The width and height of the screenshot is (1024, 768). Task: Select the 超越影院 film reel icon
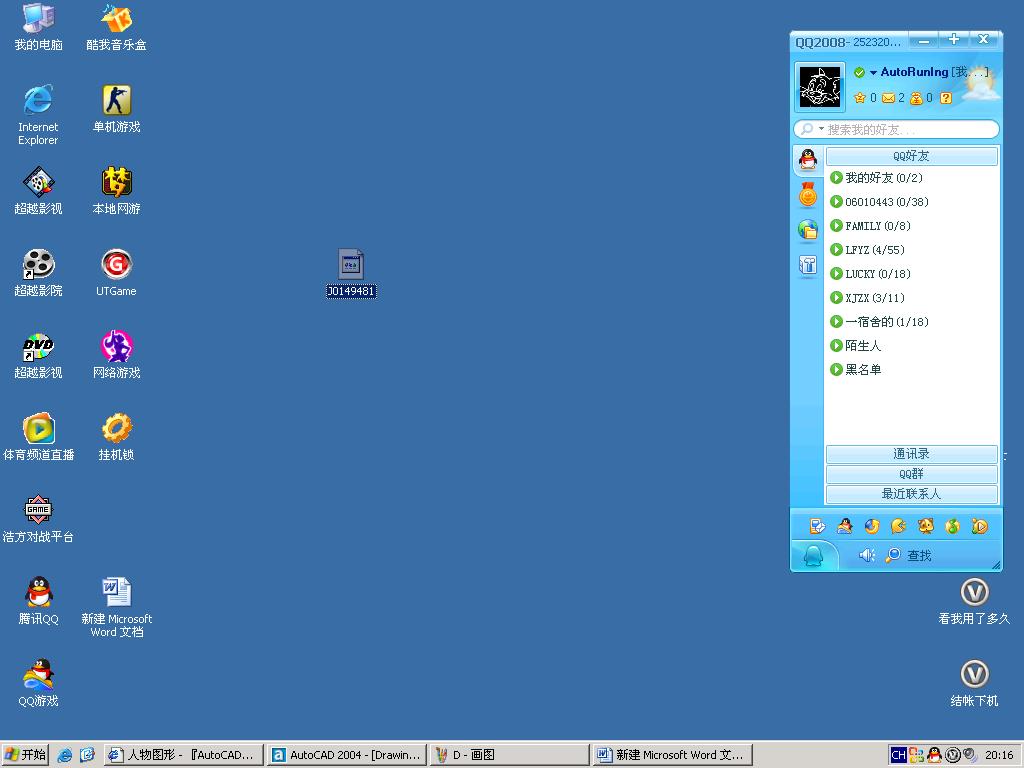click(39, 273)
